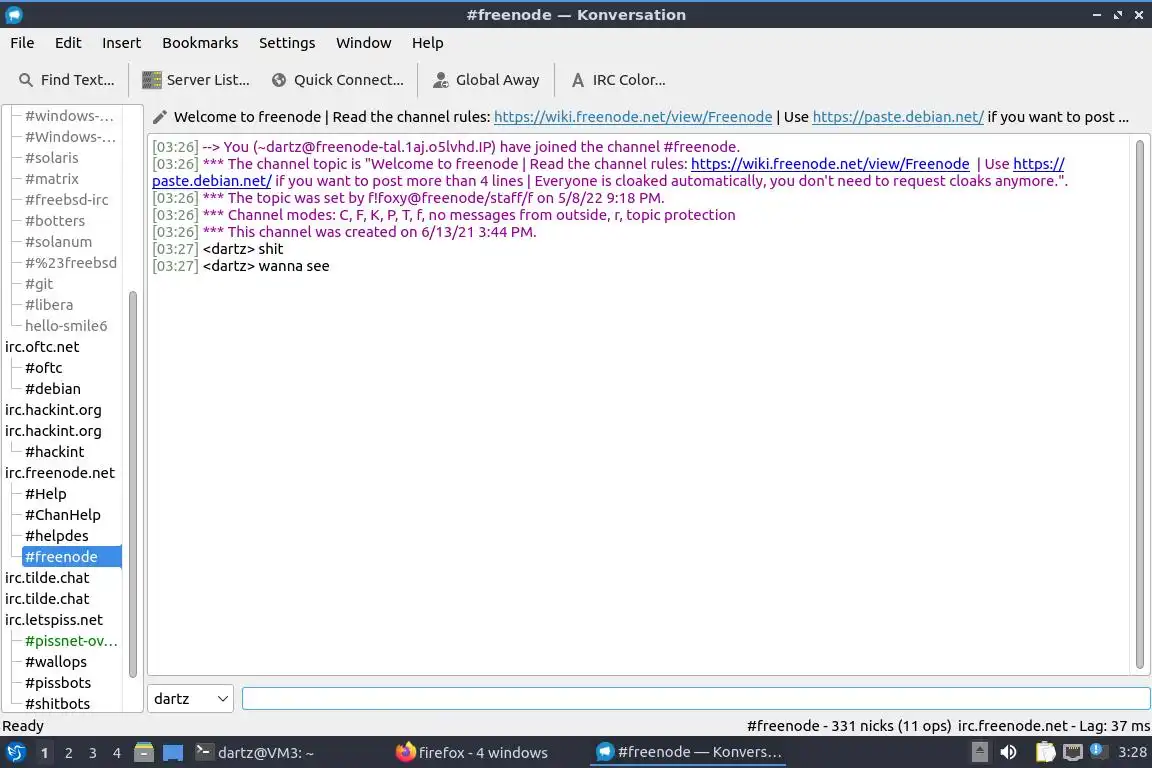
Task: Select #oftc channel
Action: 43,367
